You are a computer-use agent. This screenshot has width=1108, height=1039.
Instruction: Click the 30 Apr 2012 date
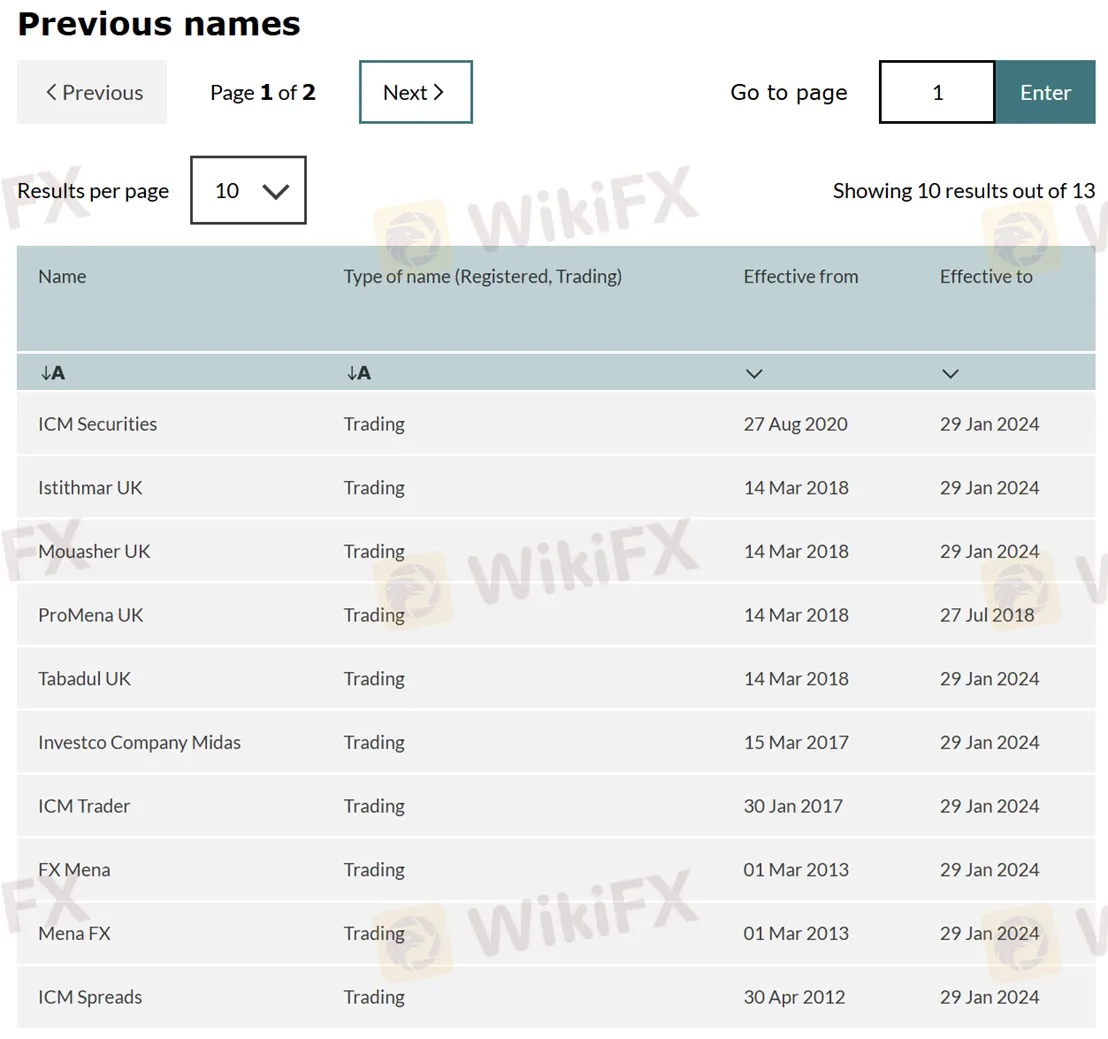pyautogui.click(x=794, y=997)
